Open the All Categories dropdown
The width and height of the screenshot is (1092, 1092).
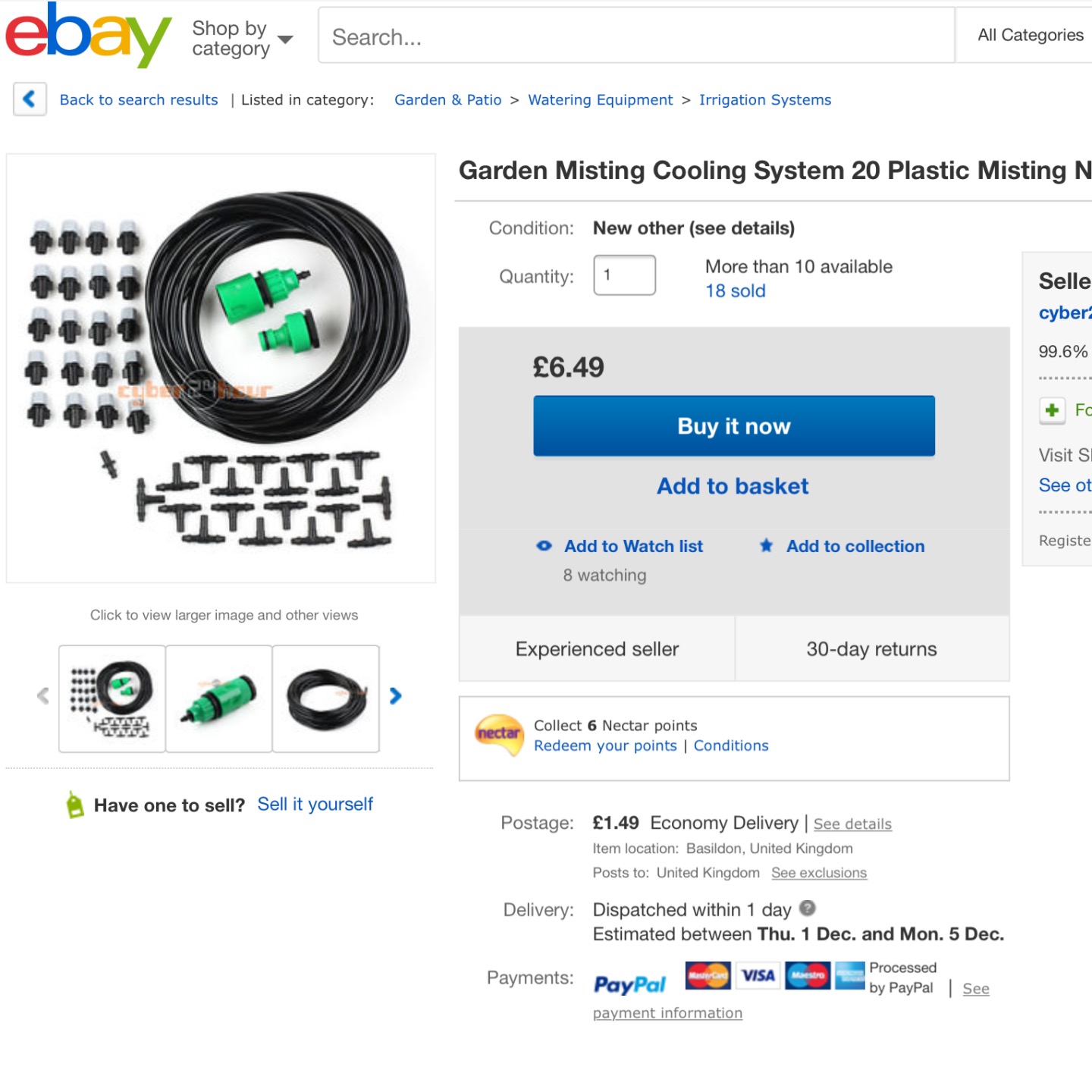pos(1030,35)
